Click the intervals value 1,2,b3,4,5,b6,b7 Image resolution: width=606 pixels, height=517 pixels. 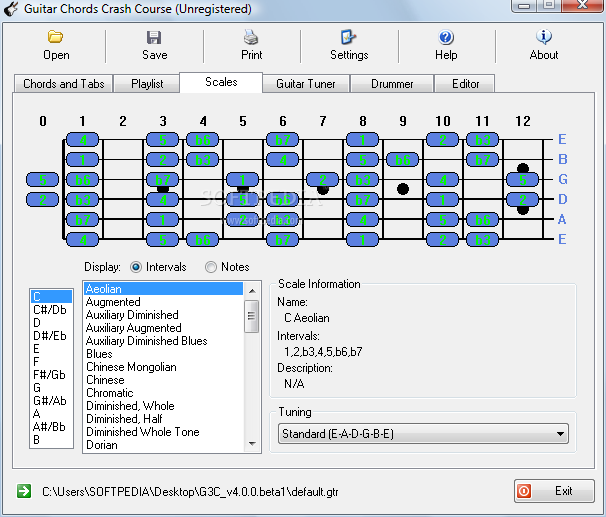tap(323, 352)
